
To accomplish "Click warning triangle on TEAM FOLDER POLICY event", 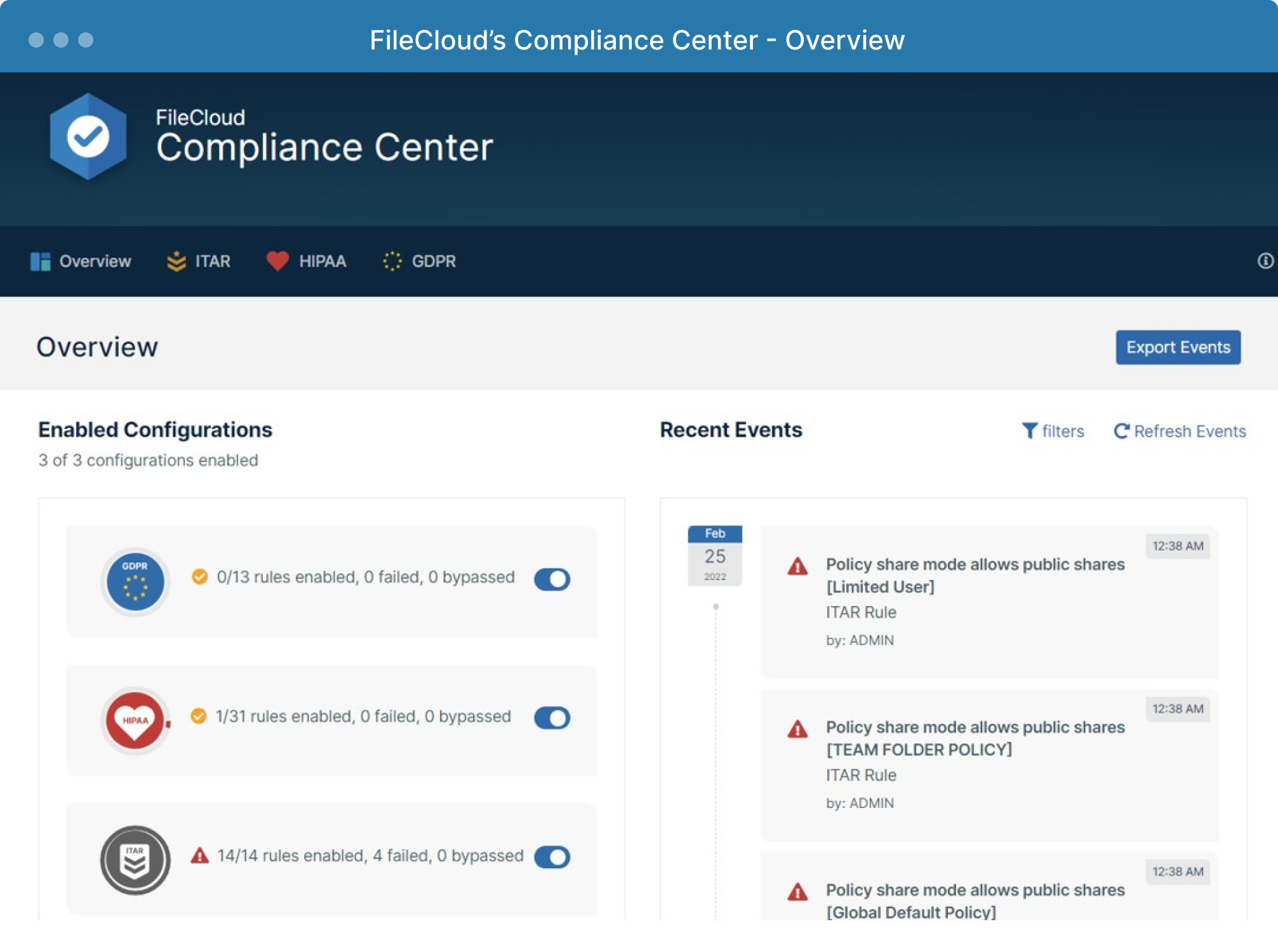I will click(797, 729).
